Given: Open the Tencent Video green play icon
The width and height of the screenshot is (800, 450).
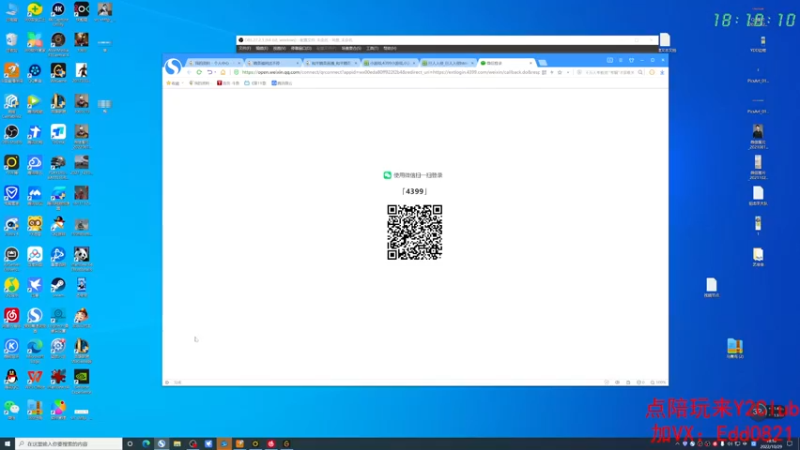Looking at the screenshot, I should (x=35, y=102).
